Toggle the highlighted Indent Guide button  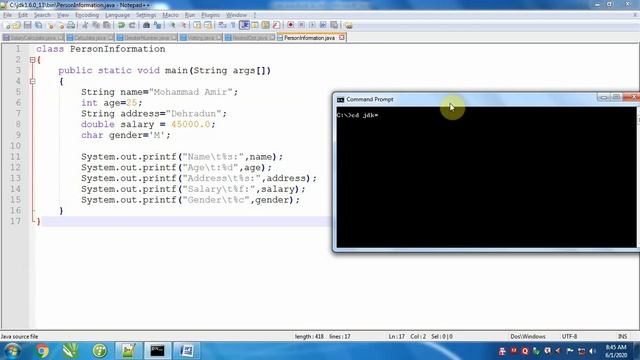[x=244, y=25]
